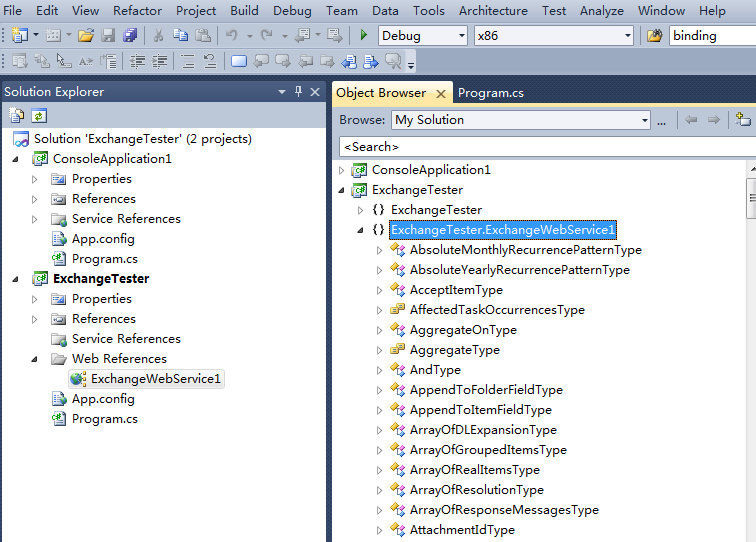Click the Display object member list icon
Screen dimensions: 756x542
tap(20, 61)
